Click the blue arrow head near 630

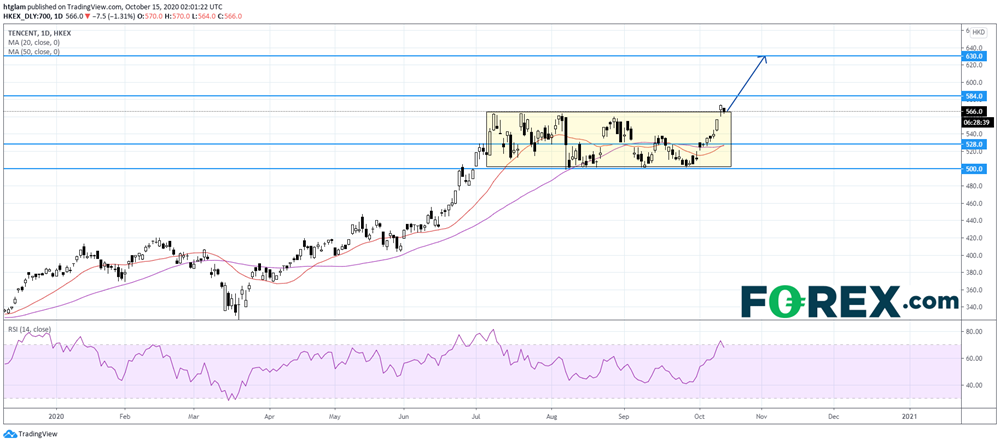click(x=764, y=60)
